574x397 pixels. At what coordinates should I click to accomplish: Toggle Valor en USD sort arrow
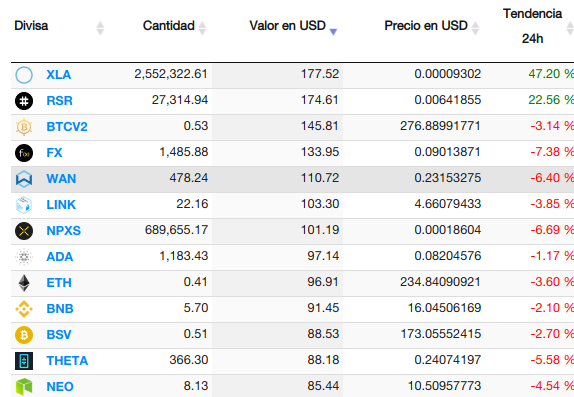[333, 32]
